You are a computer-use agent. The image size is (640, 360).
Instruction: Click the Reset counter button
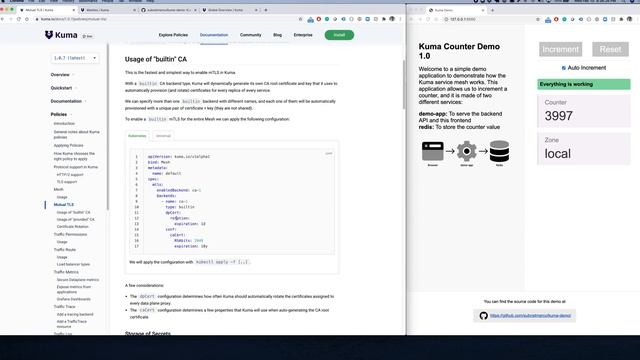coord(610,49)
